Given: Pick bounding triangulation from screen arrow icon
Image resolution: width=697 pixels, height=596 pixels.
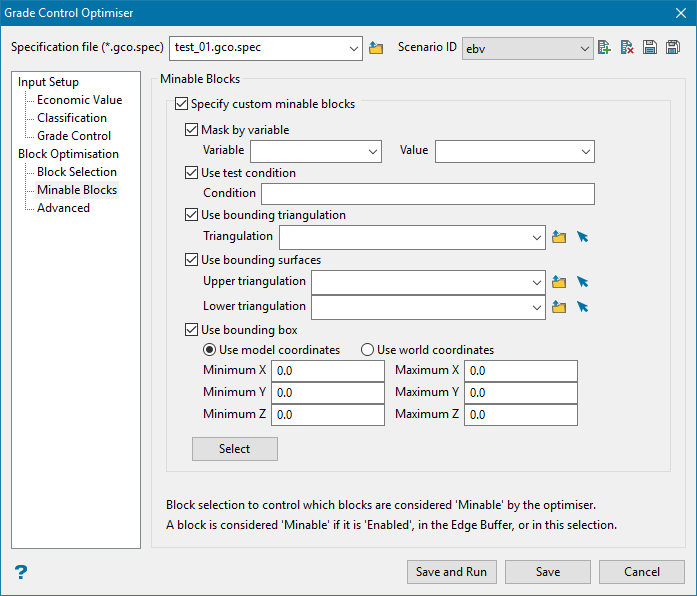Looking at the screenshot, I should click(x=583, y=237).
